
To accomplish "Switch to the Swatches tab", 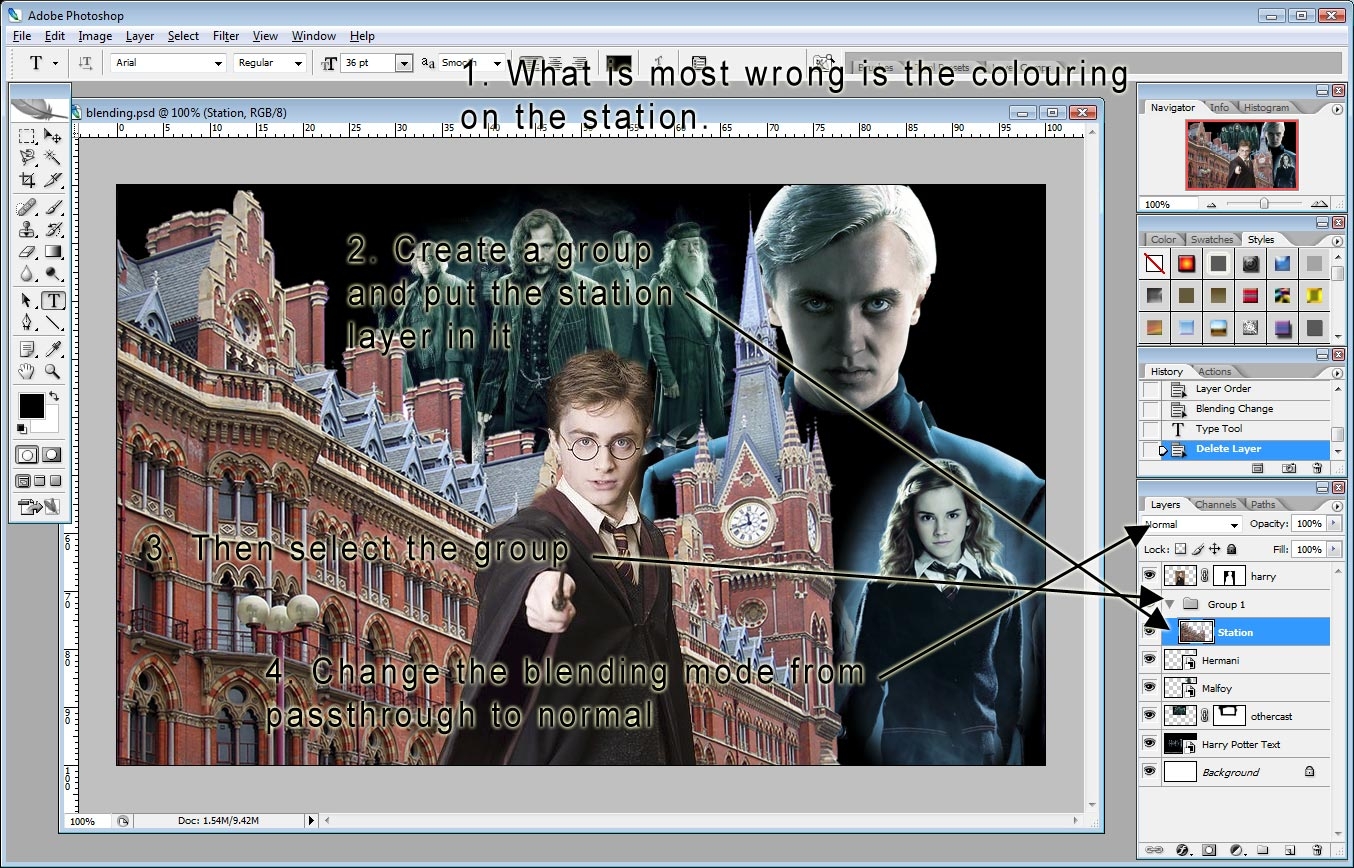I will pyautogui.click(x=1211, y=240).
